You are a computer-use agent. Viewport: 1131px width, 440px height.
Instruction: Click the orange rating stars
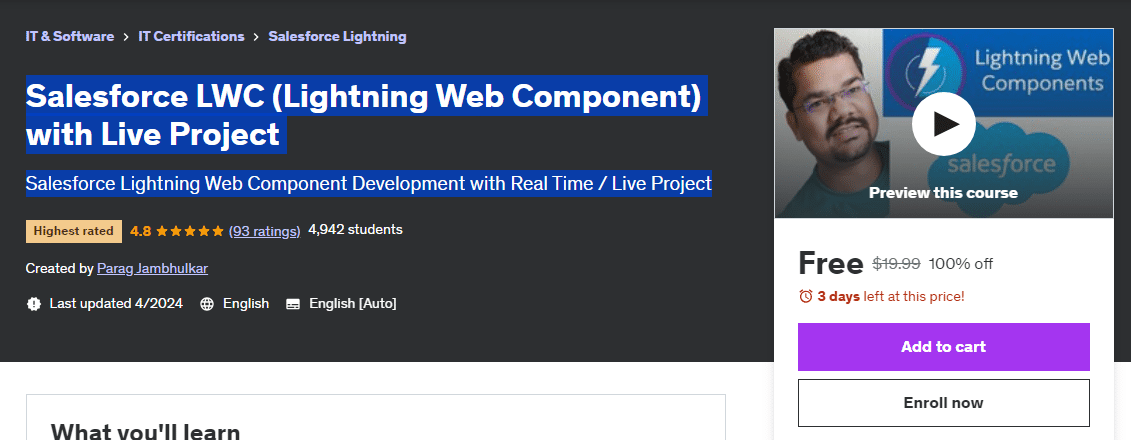point(190,231)
